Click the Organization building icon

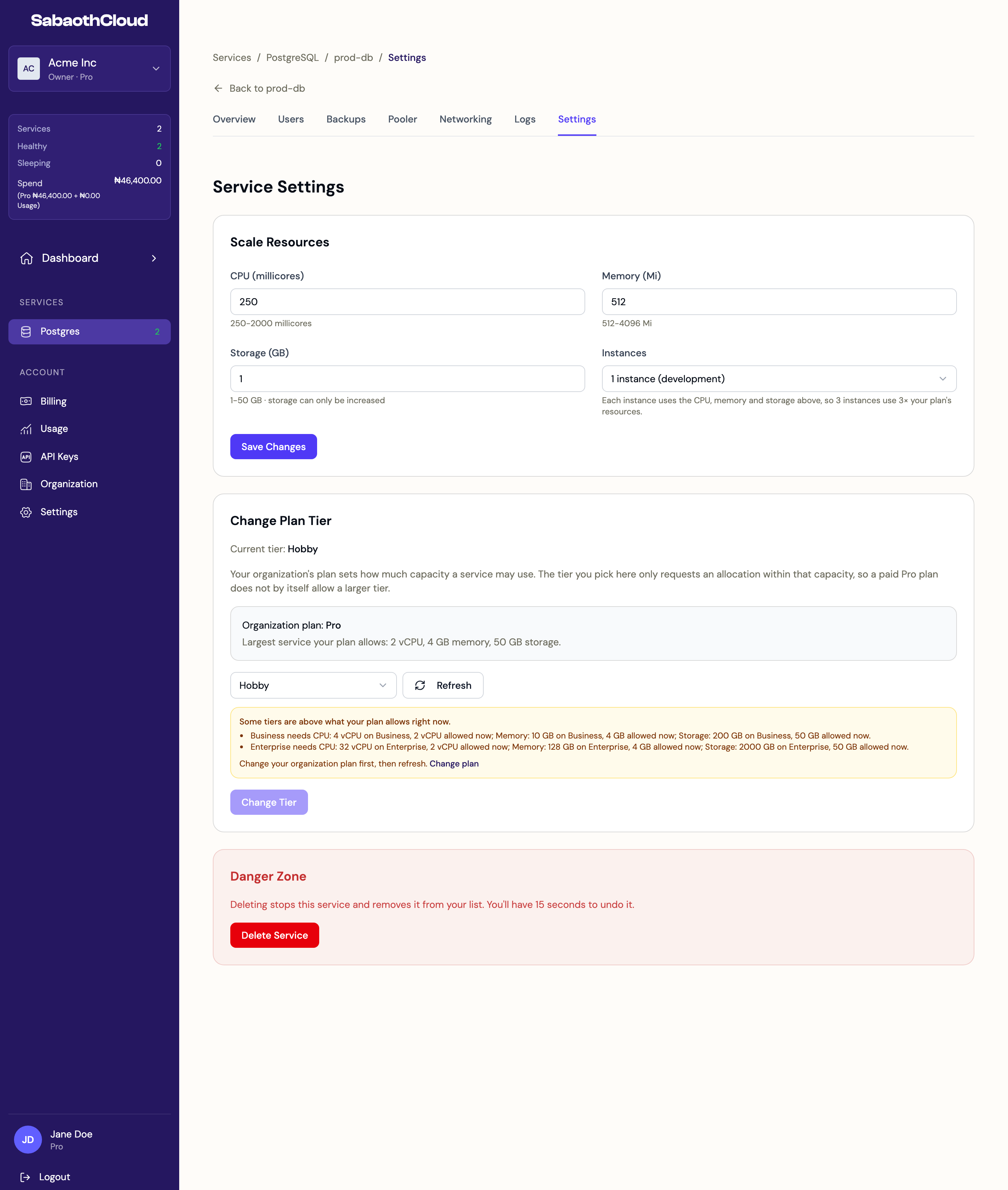(26, 484)
